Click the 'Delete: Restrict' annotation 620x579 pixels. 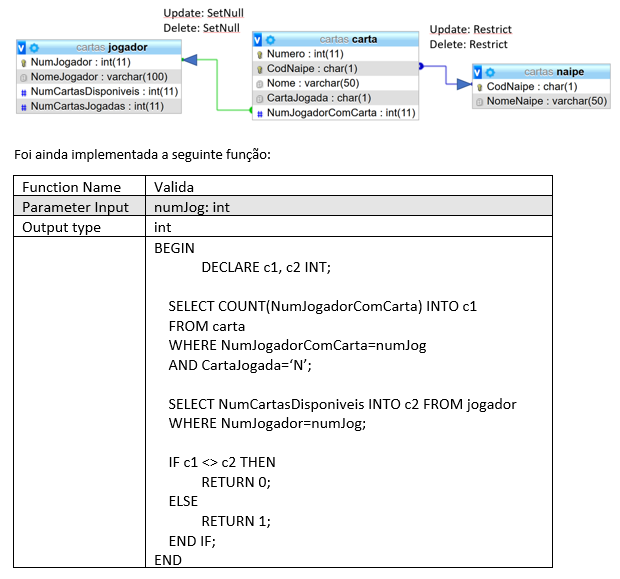click(469, 44)
